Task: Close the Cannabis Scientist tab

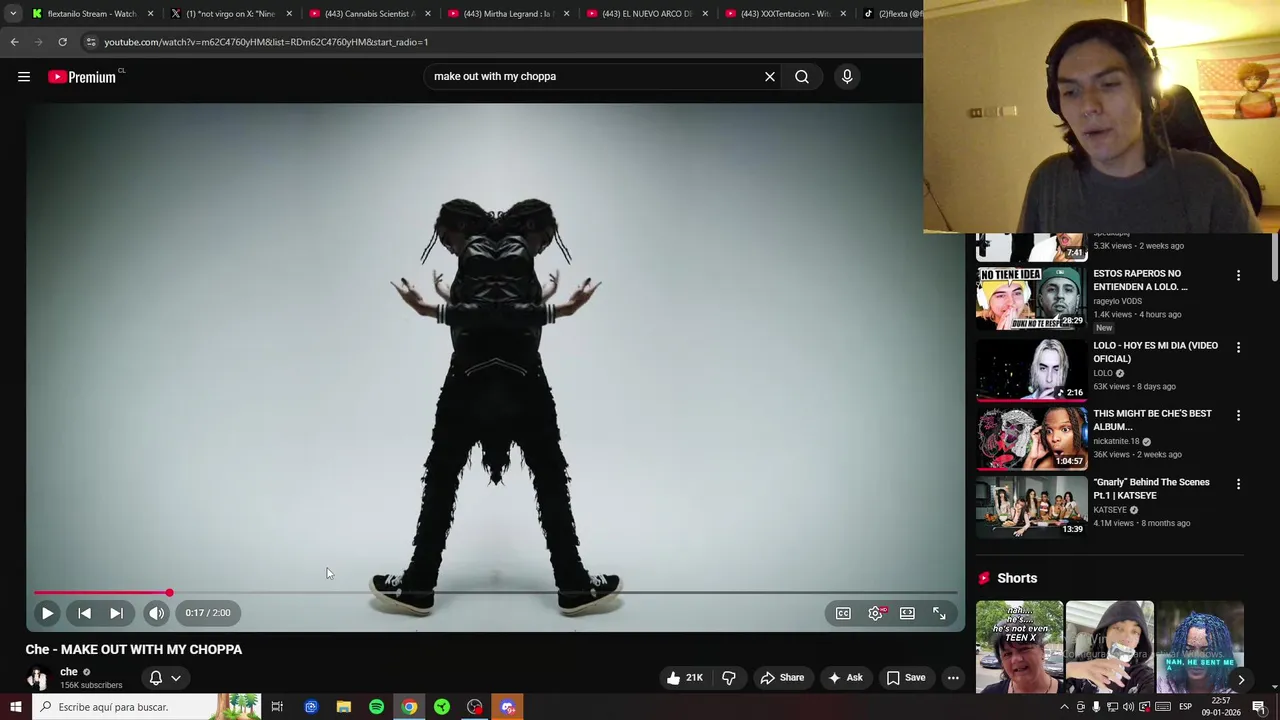Action: point(429,14)
